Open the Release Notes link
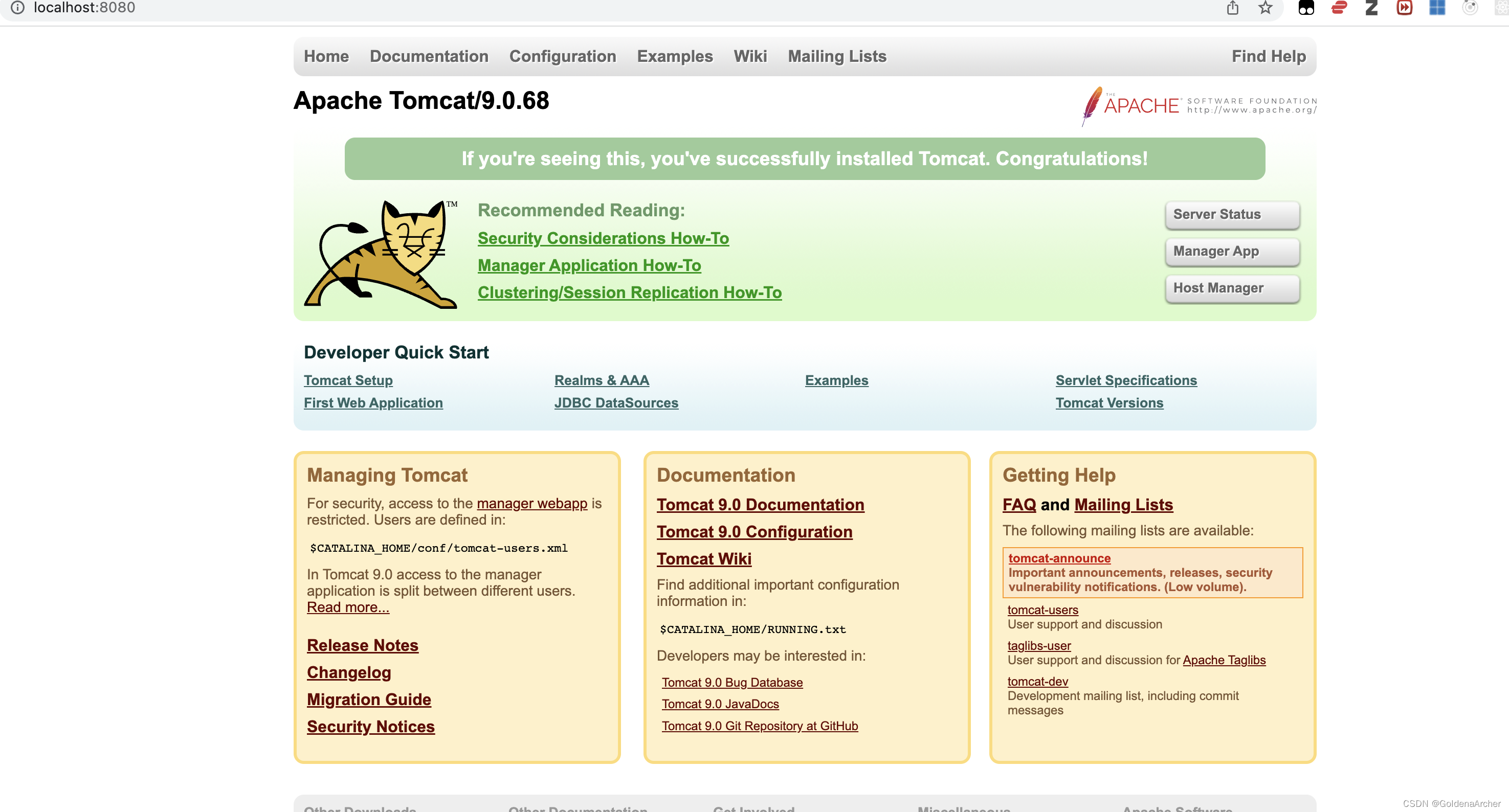The width and height of the screenshot is (1509, 812). (x=362, y=645)
